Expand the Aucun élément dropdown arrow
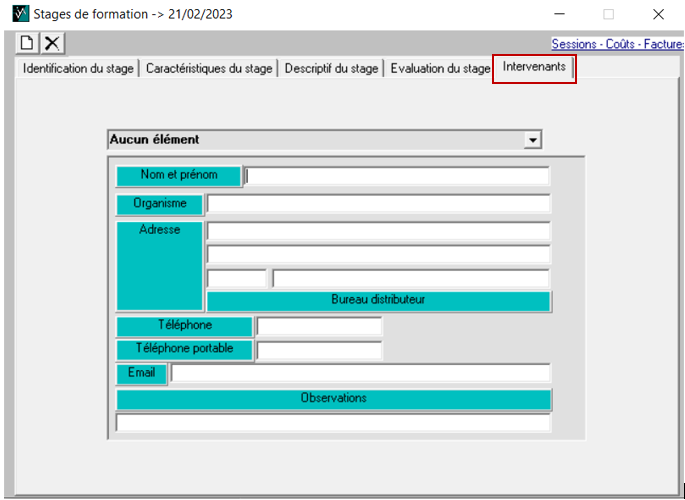The width and height of the screenshot is (685, 500). click(x=533, y=140)
